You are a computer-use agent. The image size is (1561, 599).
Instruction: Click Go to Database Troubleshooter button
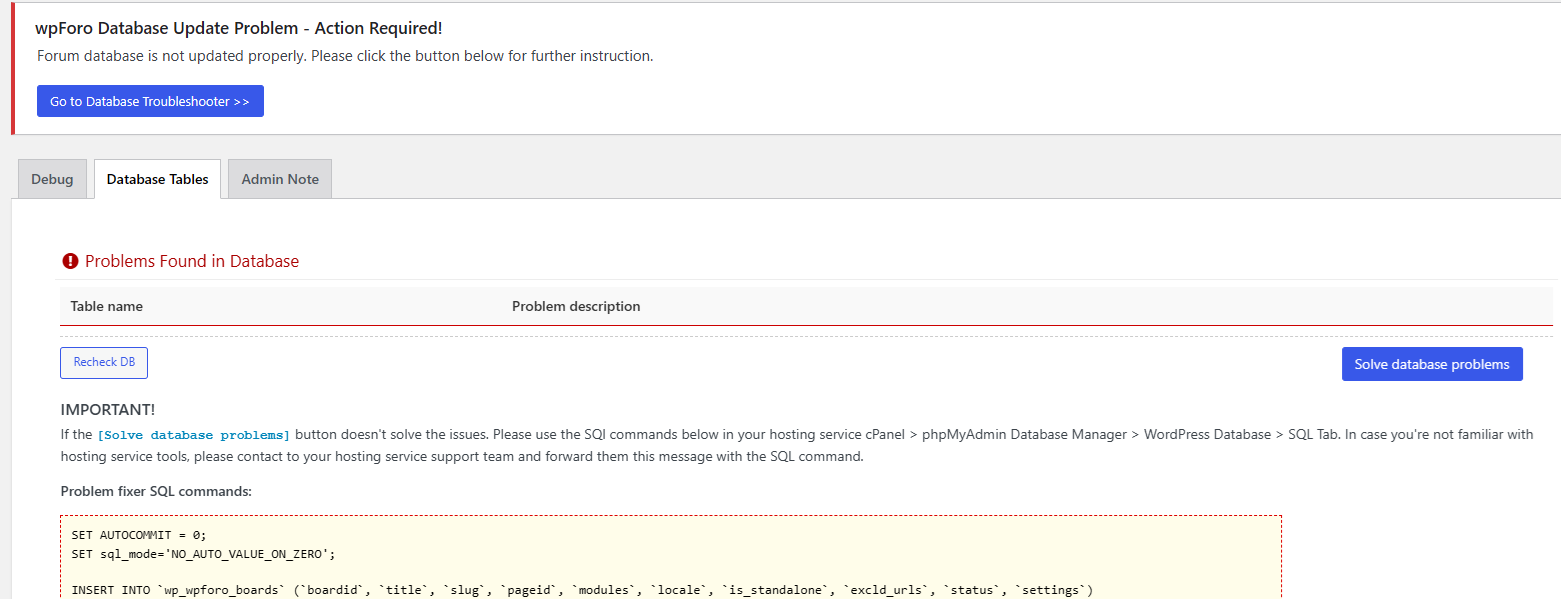click(x=150, y=101)
